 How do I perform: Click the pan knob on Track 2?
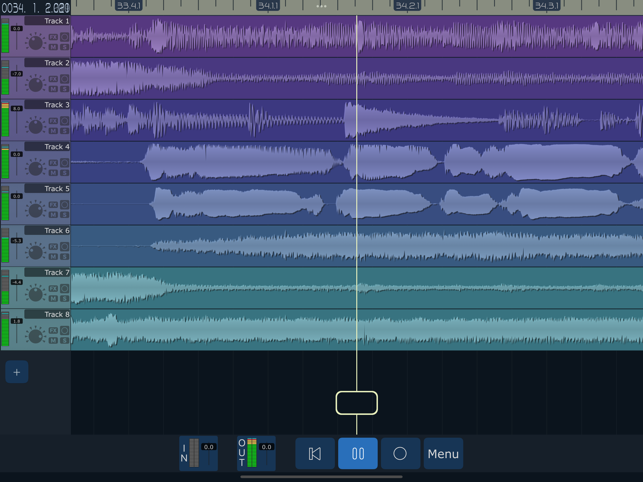(36, 84)
